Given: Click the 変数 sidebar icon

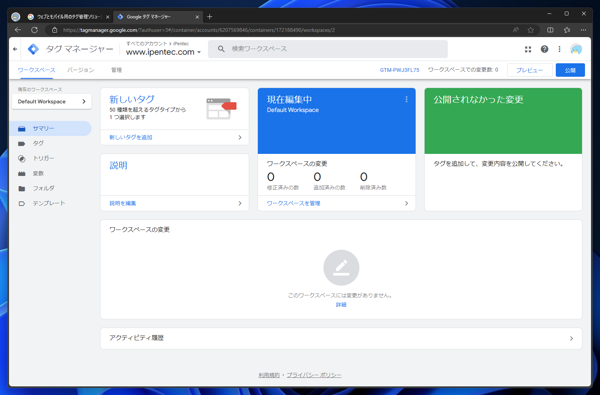Looking at the screenshot, I should (22, 173).
